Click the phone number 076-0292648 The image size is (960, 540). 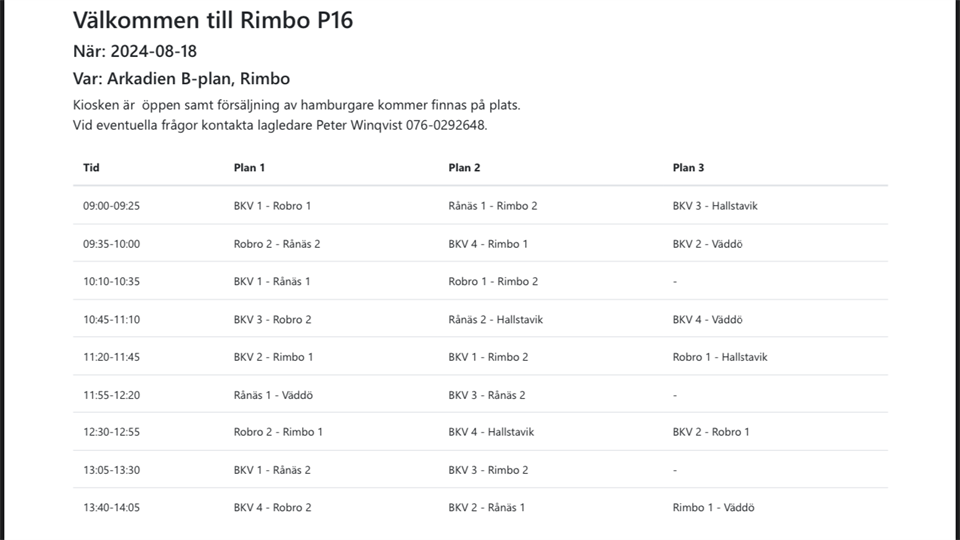tap(446, 125)
